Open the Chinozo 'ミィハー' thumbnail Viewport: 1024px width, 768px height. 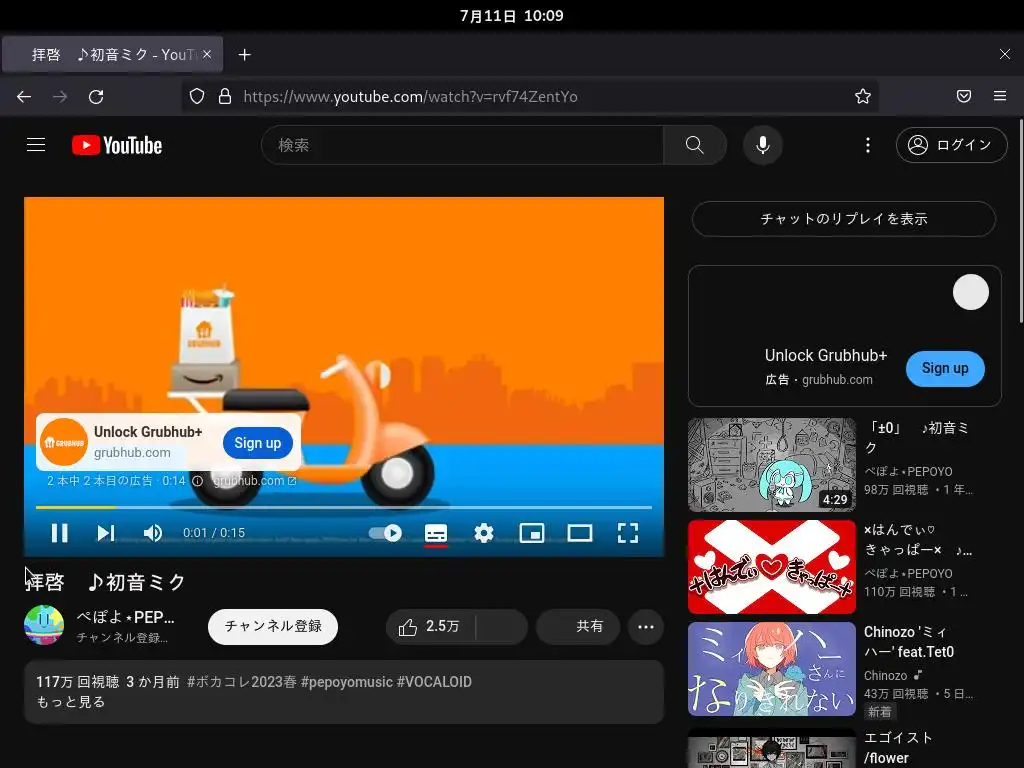(772, 669)
